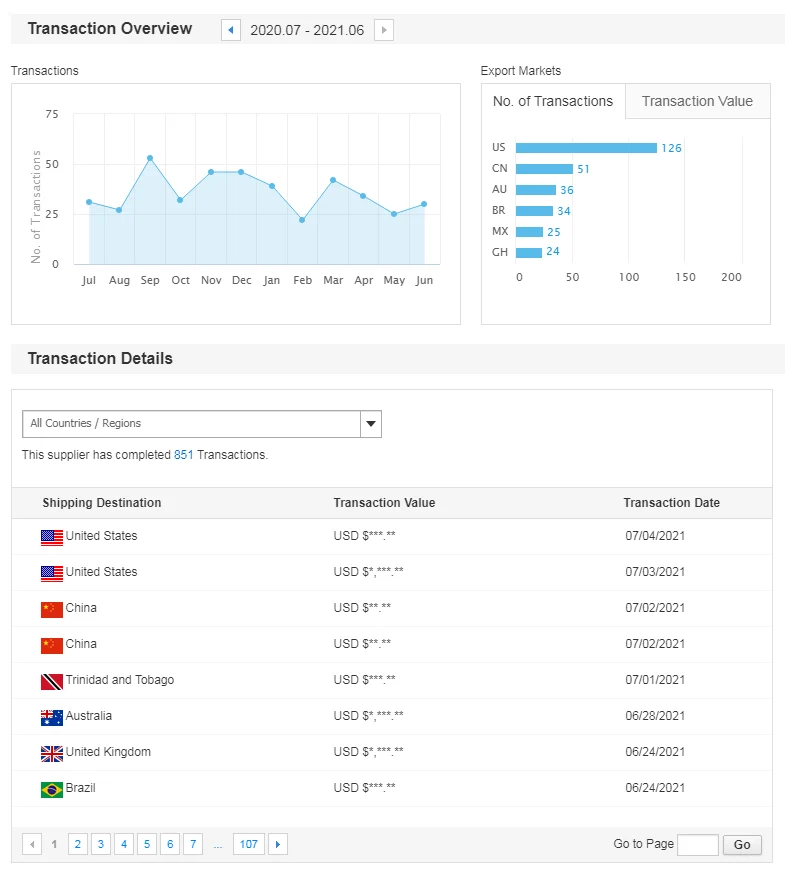Click previous period arrow beside date range
Screen dimensions: 785x873
pos(231,30)
